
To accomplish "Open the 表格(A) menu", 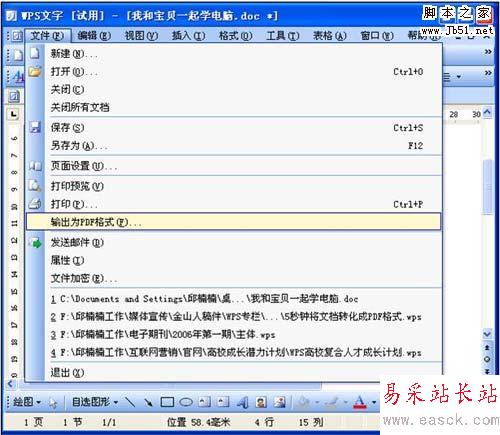I will 330,35.
